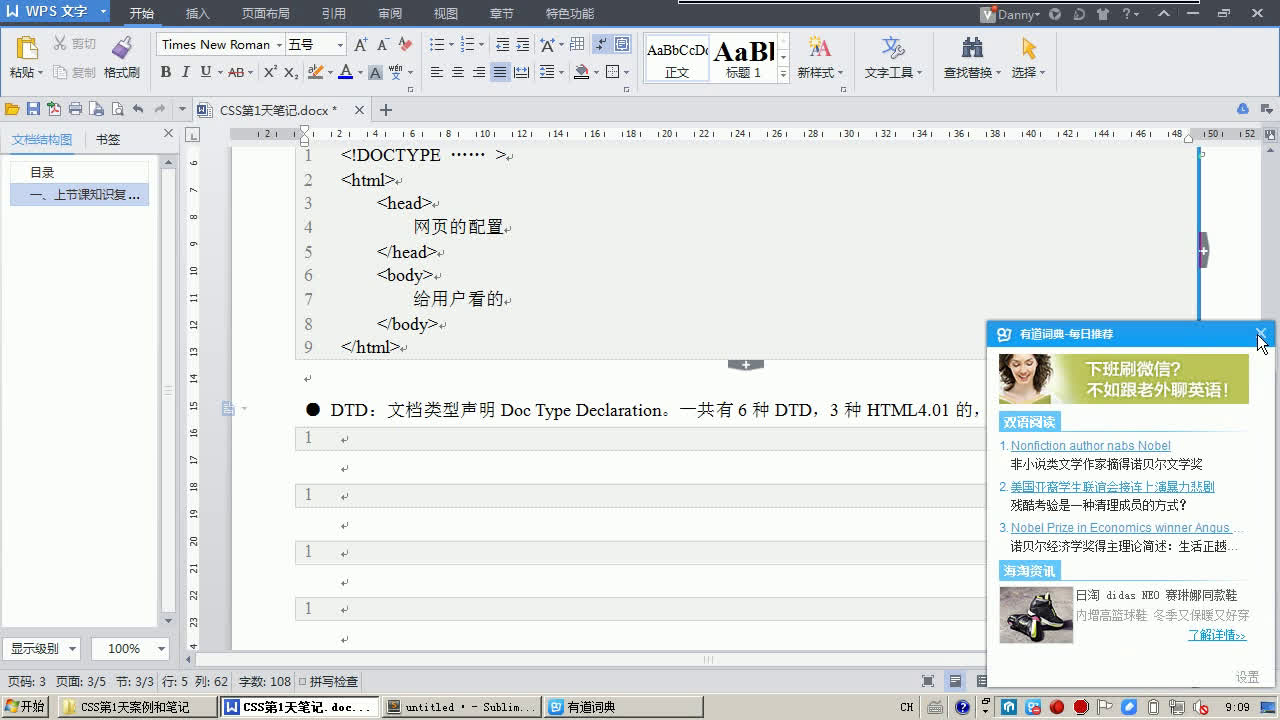Expand numbered list style dropdown arrow
The width and height of the screenshot is (1280, 720).
[482, 44]
